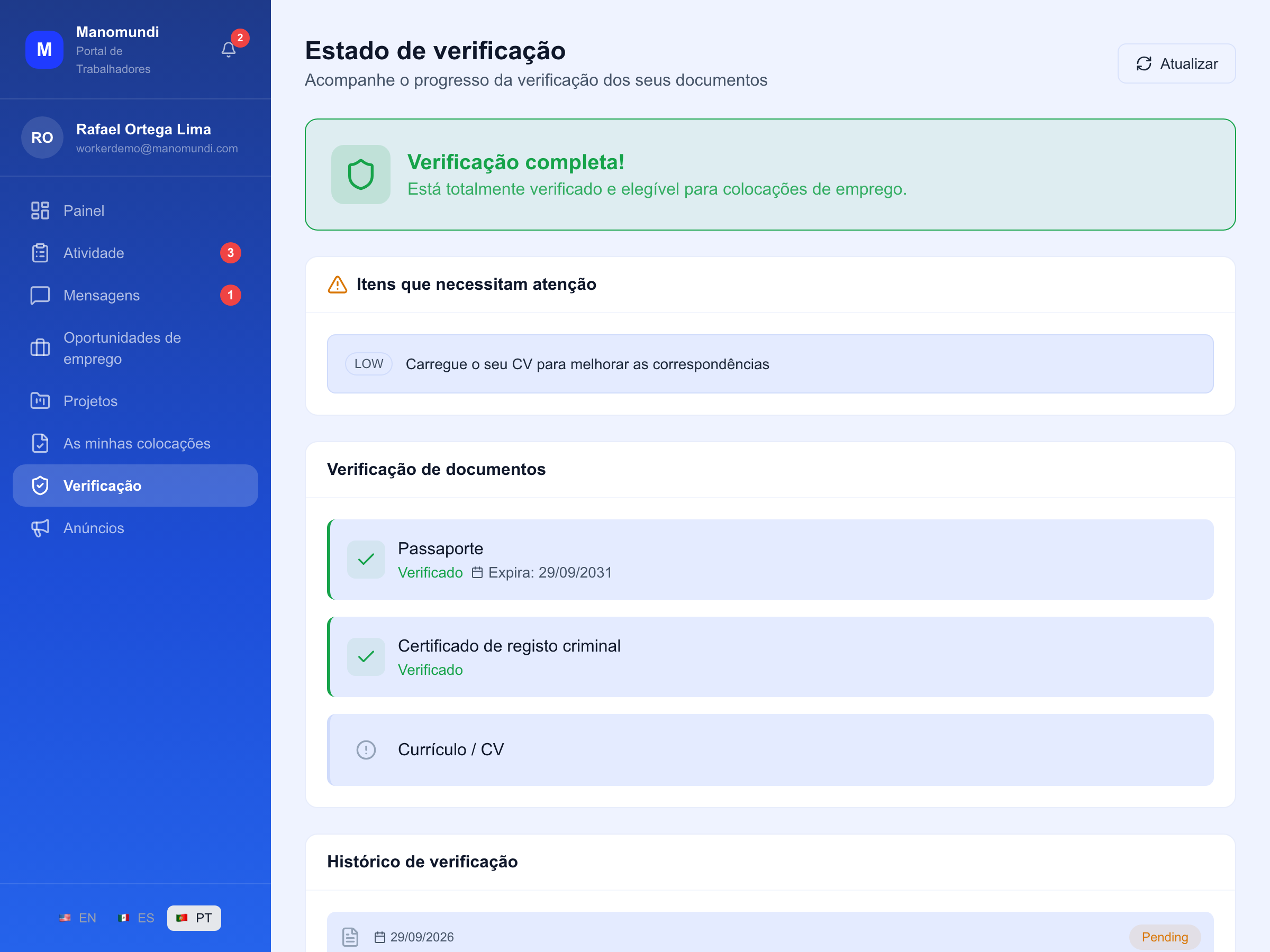
Task: Click the Painel dashboard icon
Action: point(40,210)
